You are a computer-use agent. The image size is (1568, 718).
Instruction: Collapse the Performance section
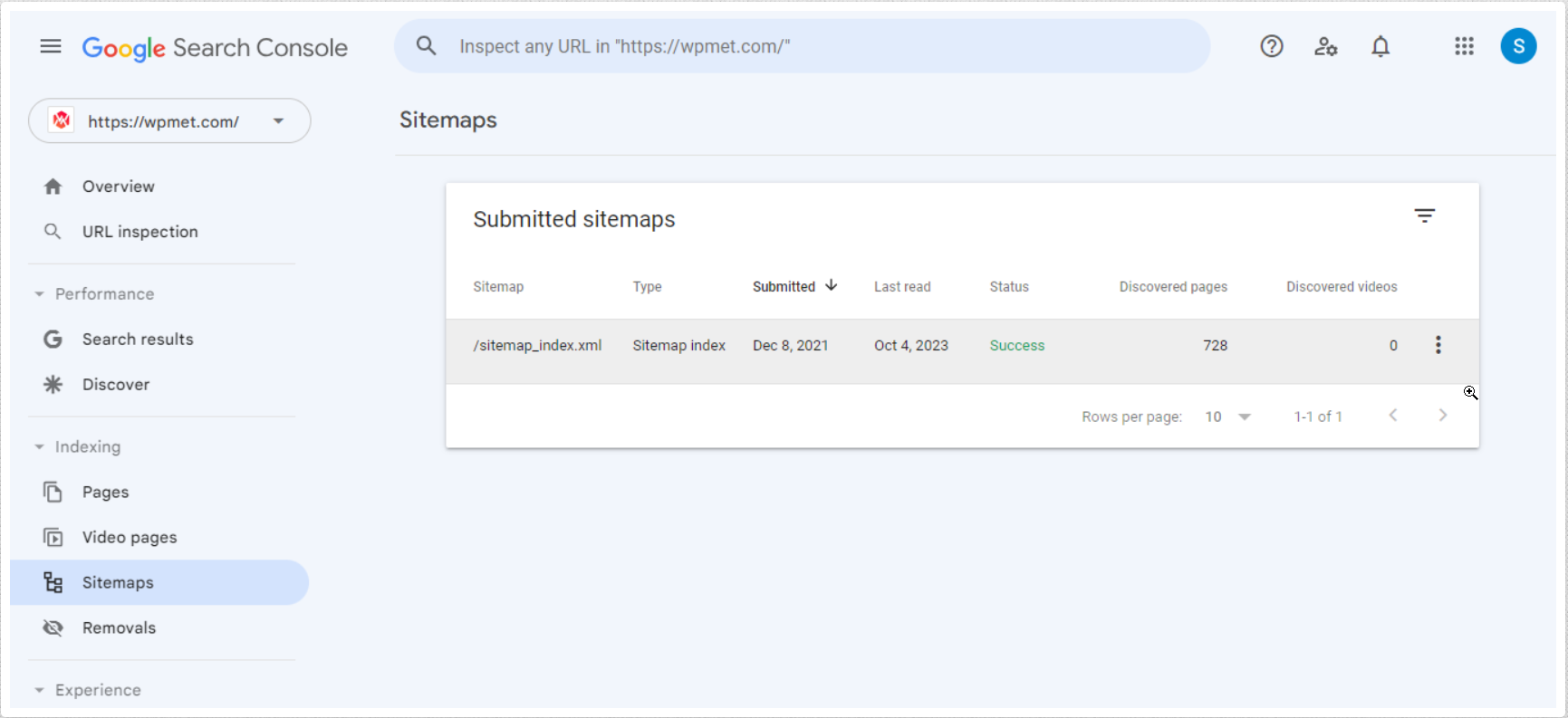coord(39,294)
